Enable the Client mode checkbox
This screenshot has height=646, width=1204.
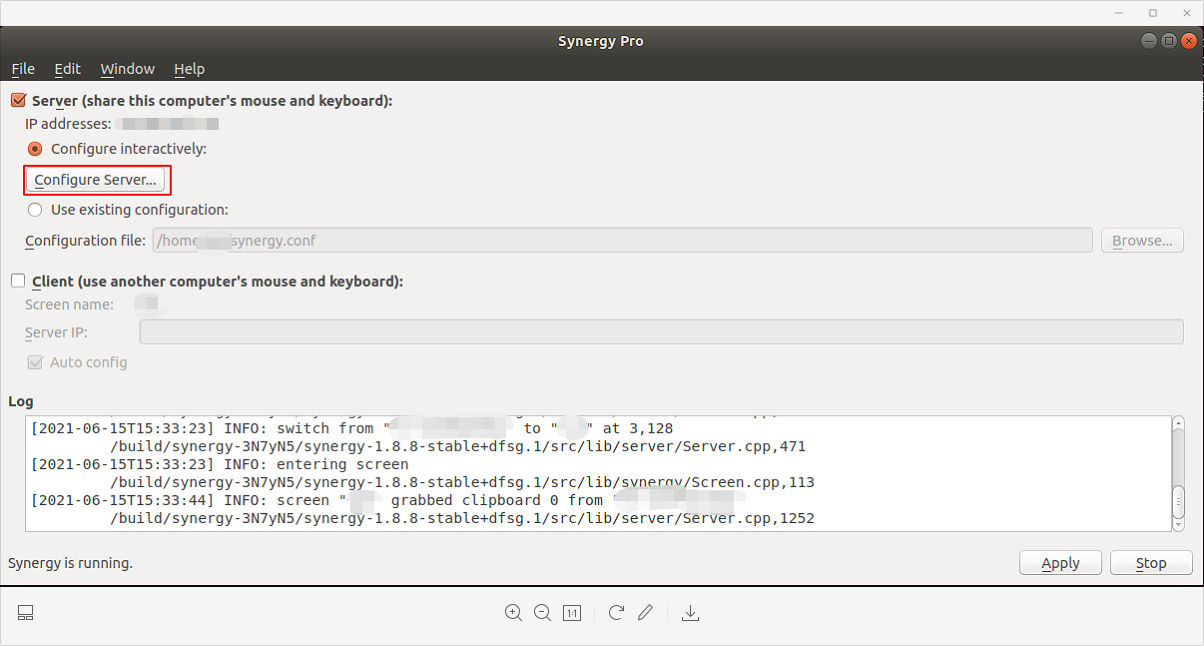[18, 282]
